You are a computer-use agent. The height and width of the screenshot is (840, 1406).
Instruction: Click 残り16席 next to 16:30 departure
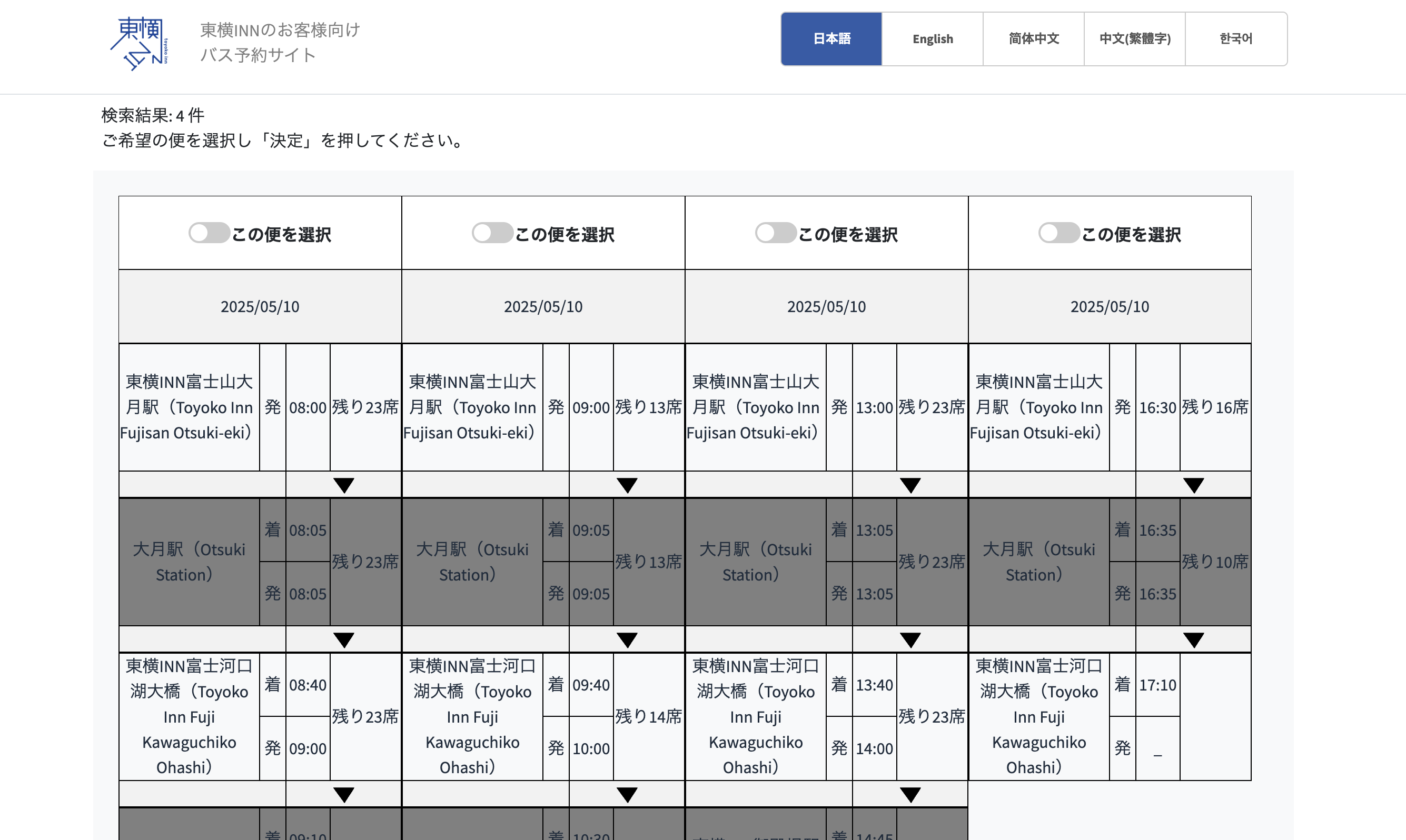coord(1215,407)
